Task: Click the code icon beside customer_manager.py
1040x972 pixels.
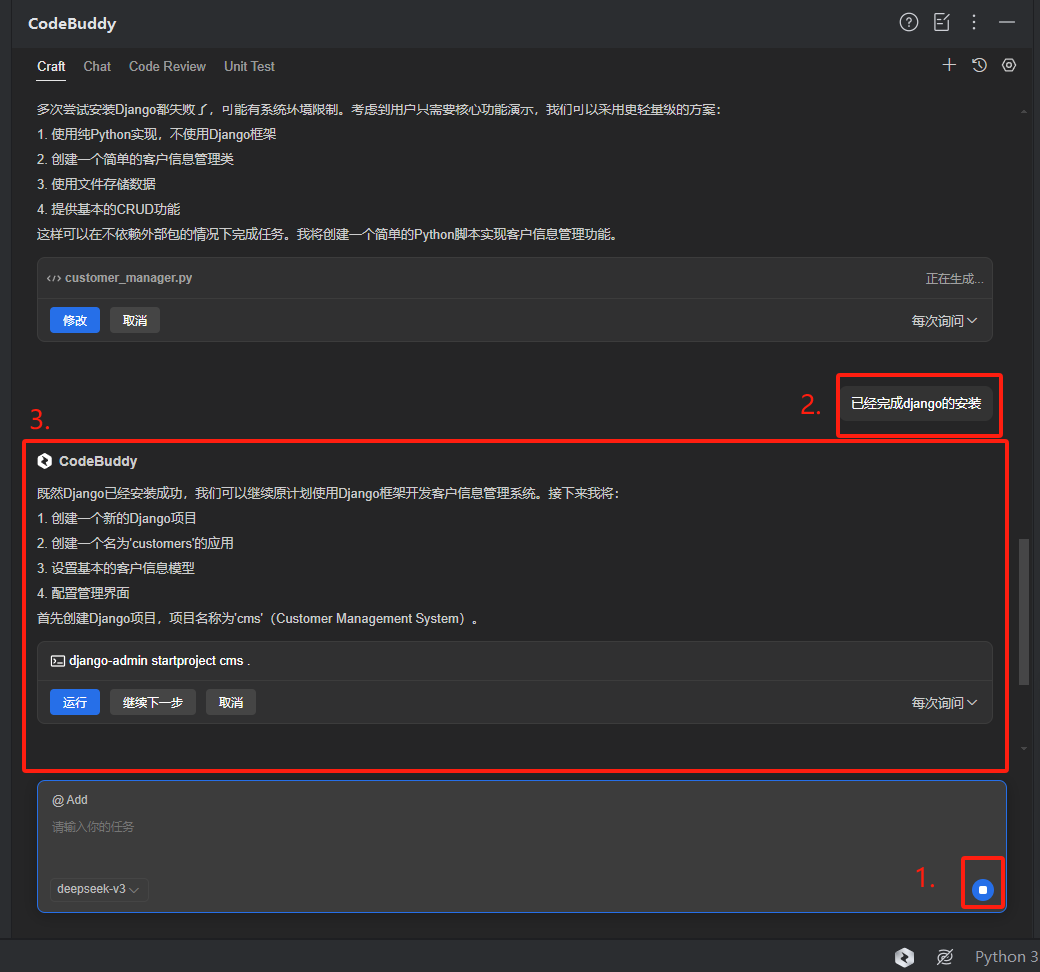Action: tap(54, 278)
